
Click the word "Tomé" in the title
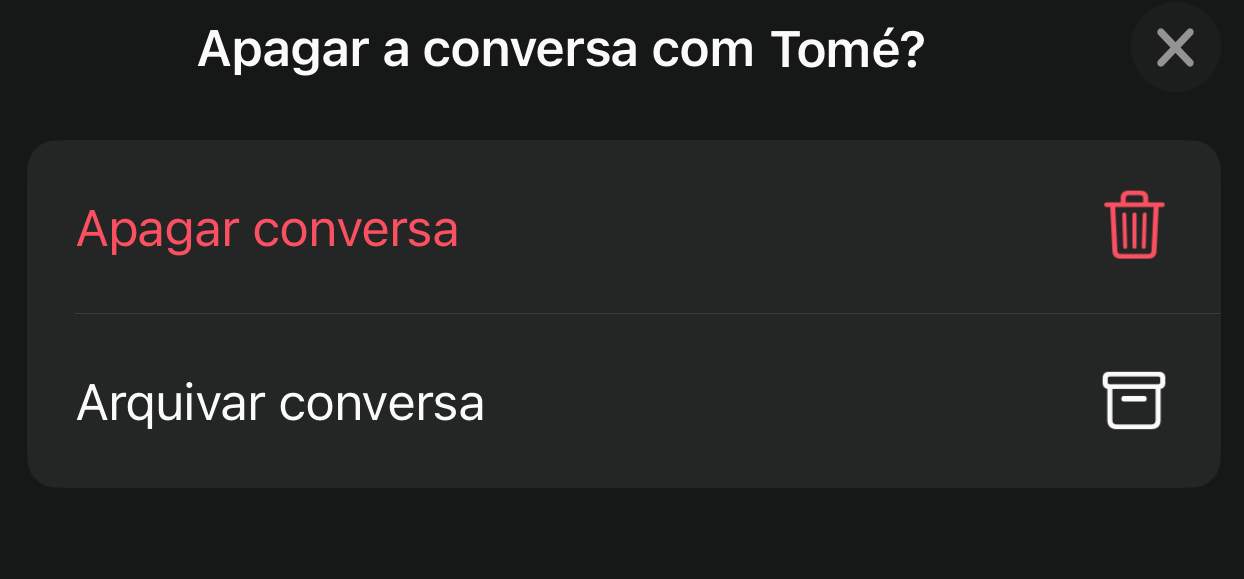point(834,49)
